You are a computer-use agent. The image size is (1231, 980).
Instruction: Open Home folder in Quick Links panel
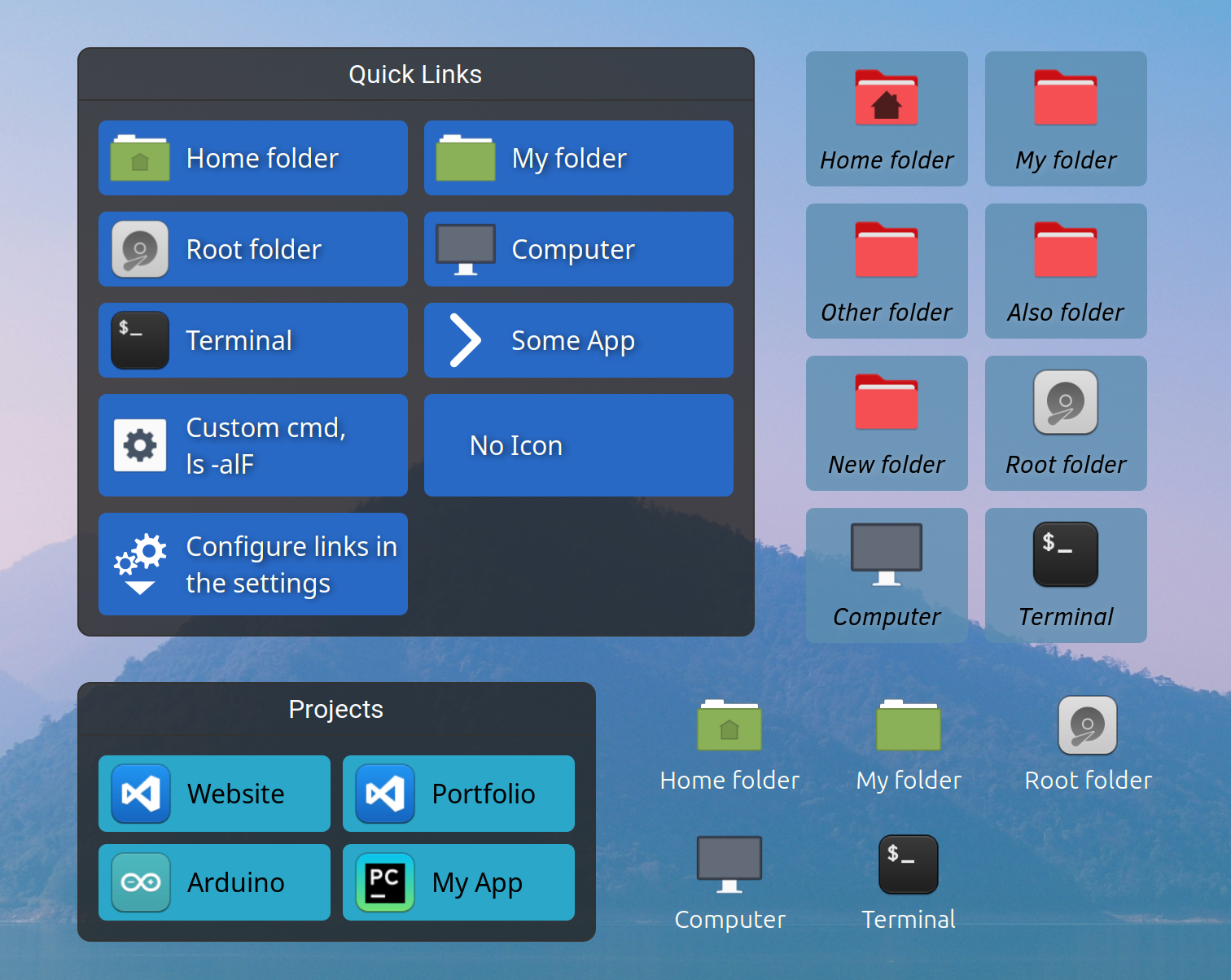pyautogui.click(x=253, y=158)
